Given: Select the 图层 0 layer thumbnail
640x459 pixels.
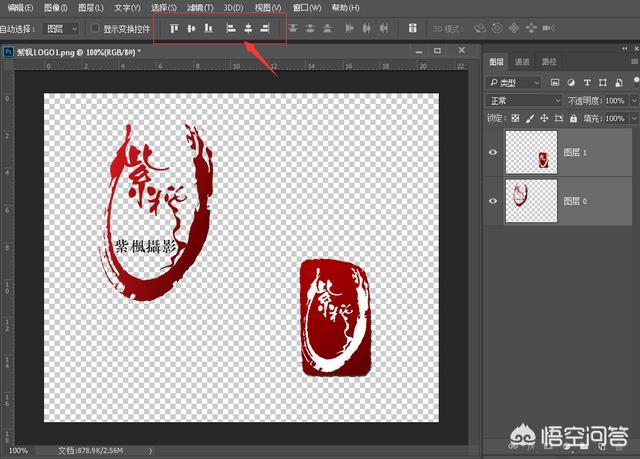Looking at the screenshot, I should tap(530, 200).
